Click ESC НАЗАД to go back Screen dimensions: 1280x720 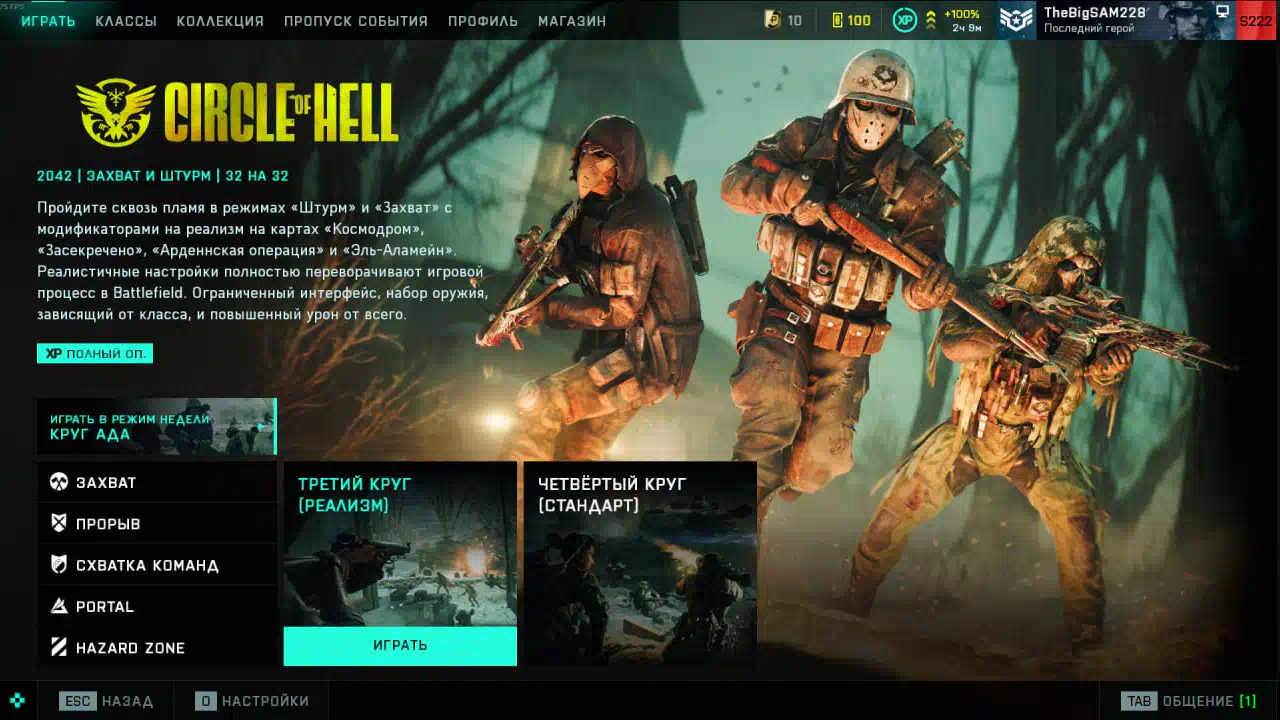point(106,701)
